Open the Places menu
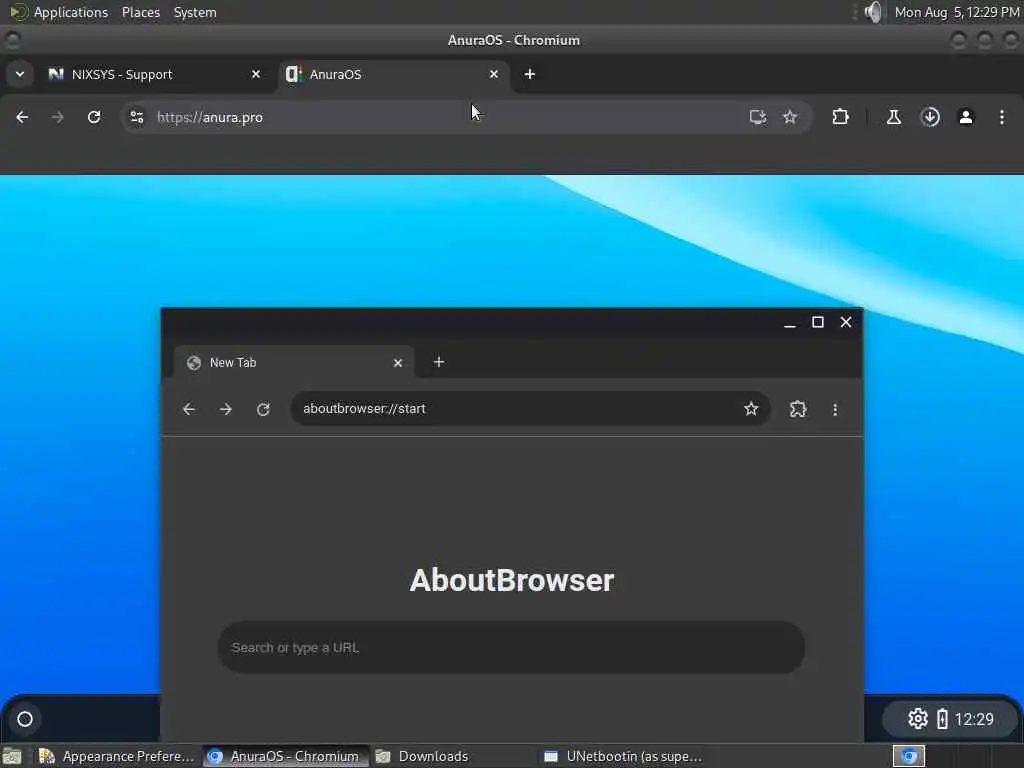Image resolution: width=1024 pixels, height=768 pixels. point(141,12)
